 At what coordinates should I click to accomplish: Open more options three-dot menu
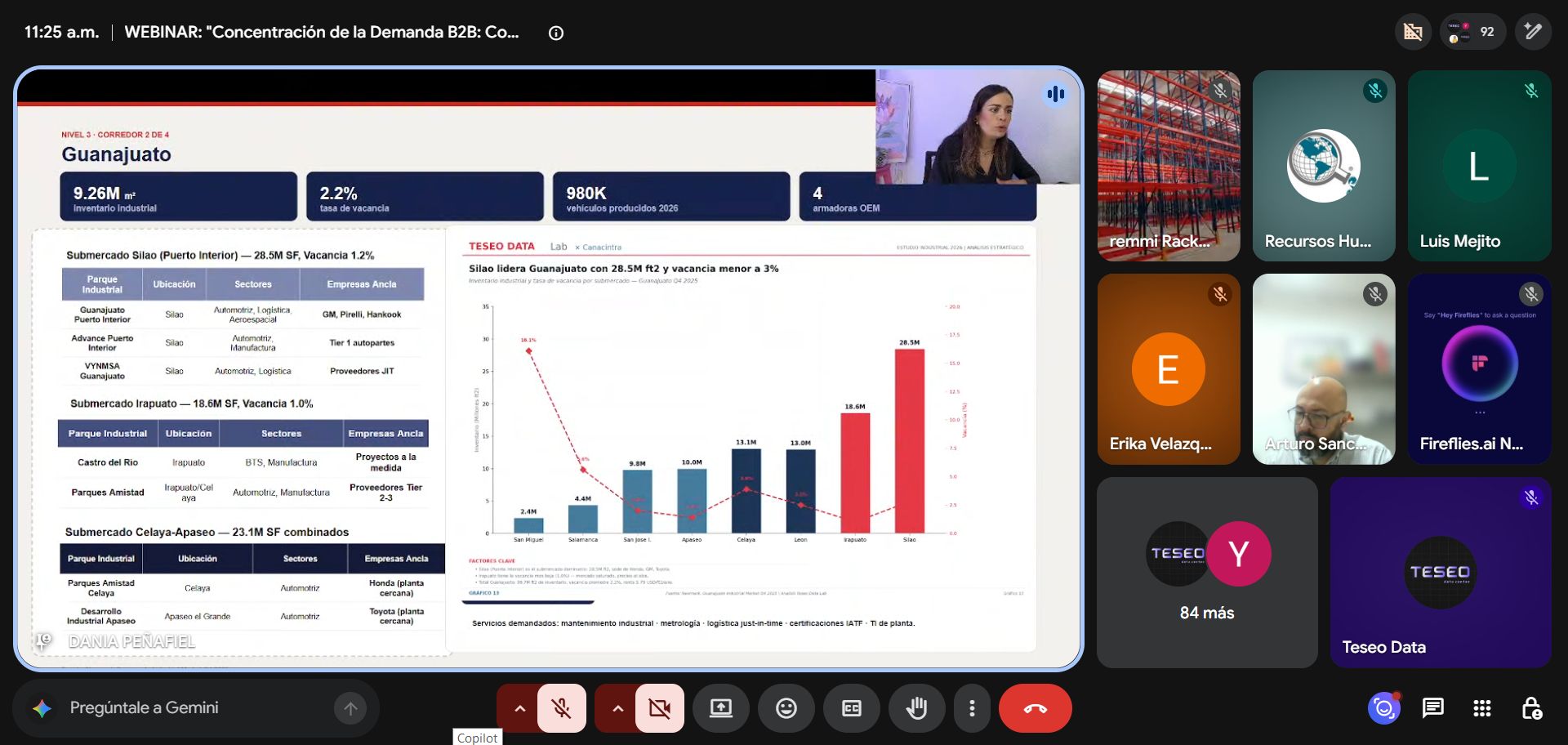[x=972, y=708]
